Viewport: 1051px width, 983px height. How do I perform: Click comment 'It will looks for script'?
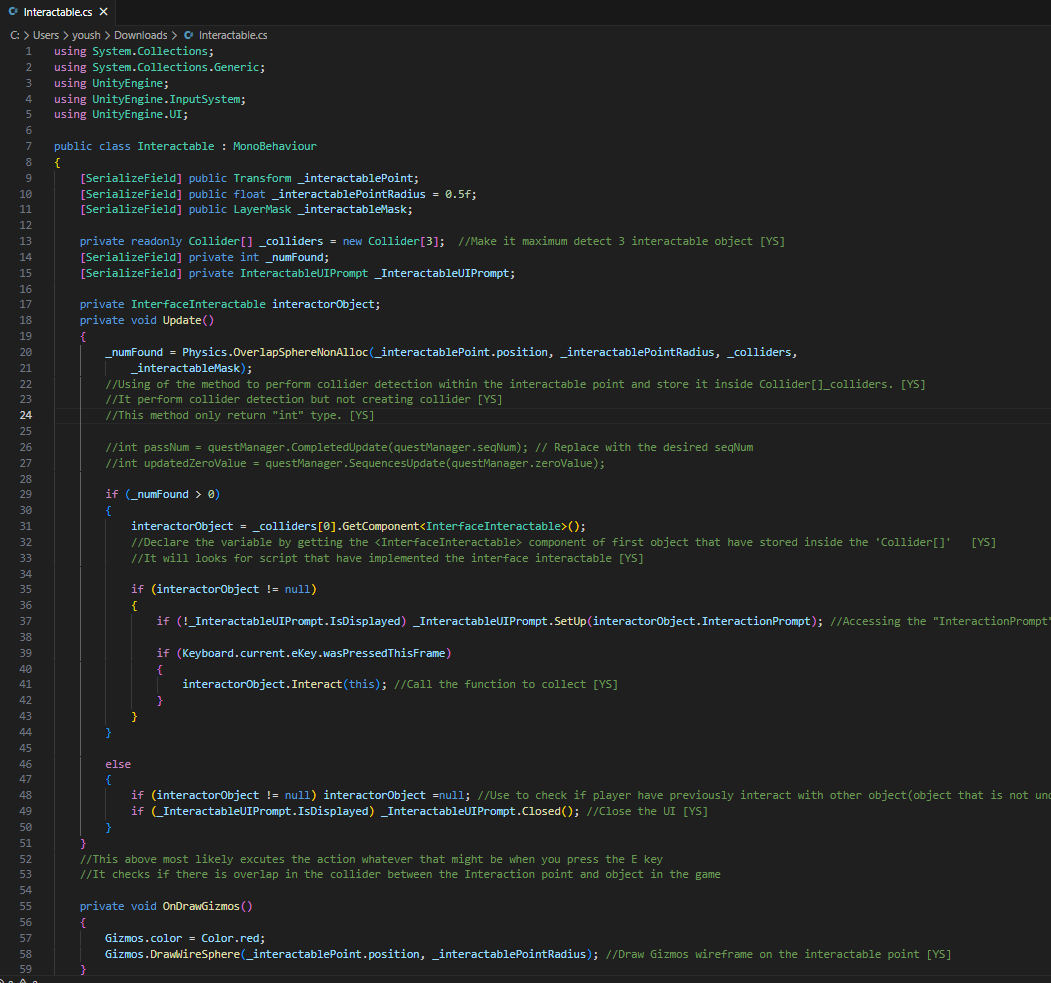tap(387, 558)
